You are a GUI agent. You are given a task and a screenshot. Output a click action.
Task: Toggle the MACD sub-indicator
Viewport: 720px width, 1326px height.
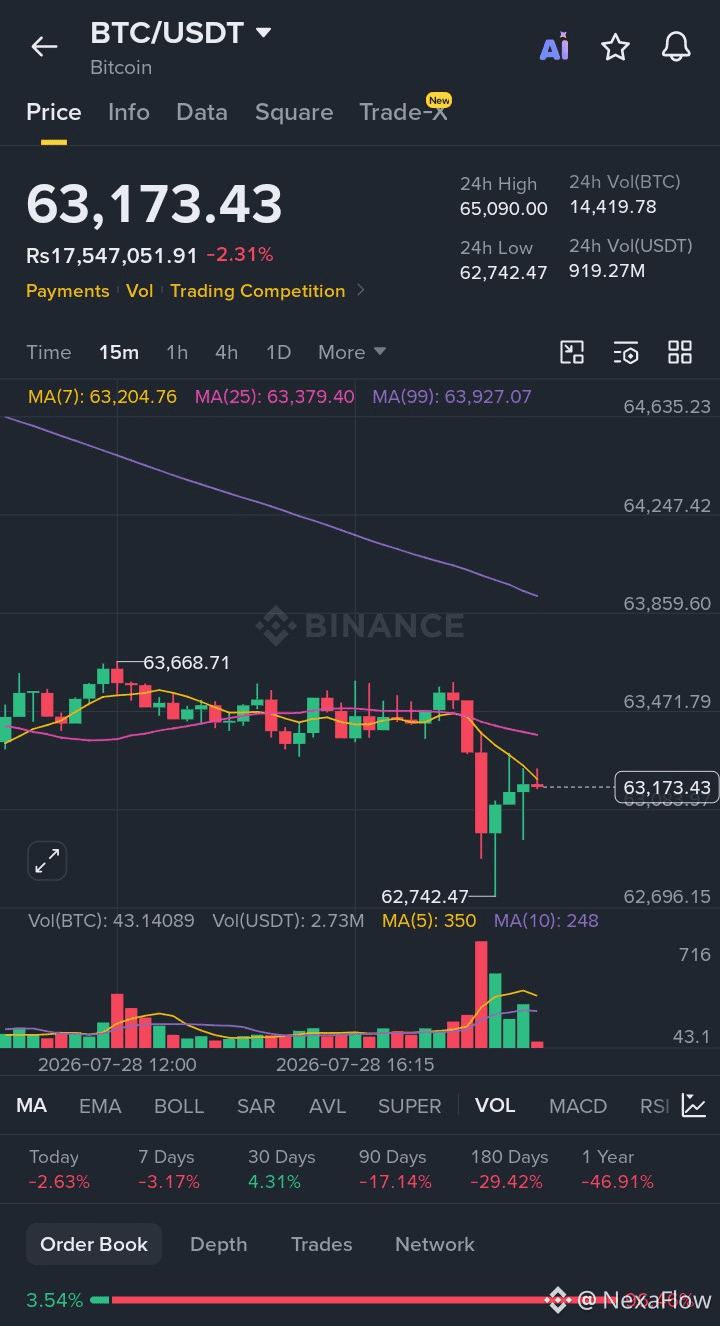[578, 1106]
